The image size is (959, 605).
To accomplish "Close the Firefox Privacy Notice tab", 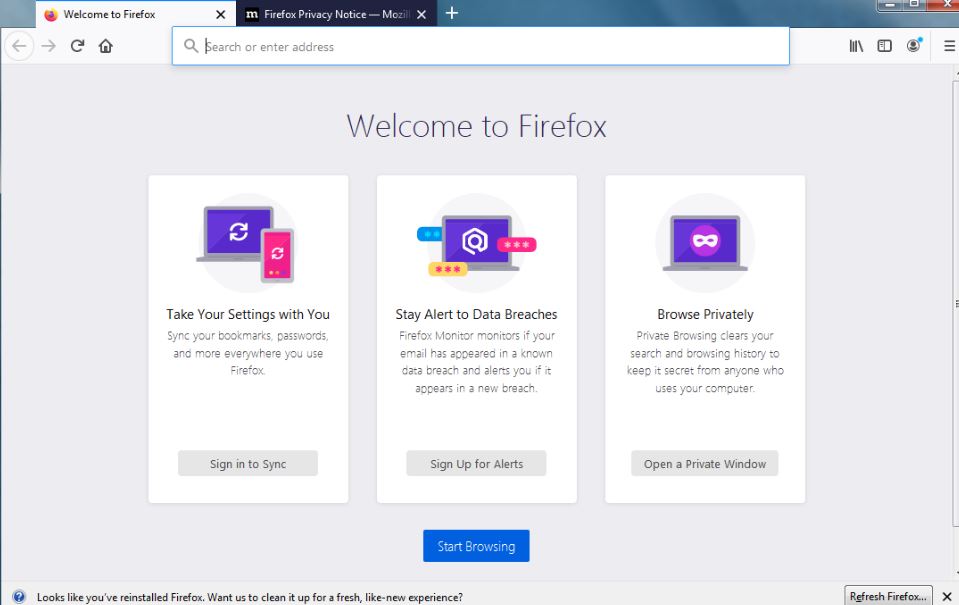I will 421,15.
